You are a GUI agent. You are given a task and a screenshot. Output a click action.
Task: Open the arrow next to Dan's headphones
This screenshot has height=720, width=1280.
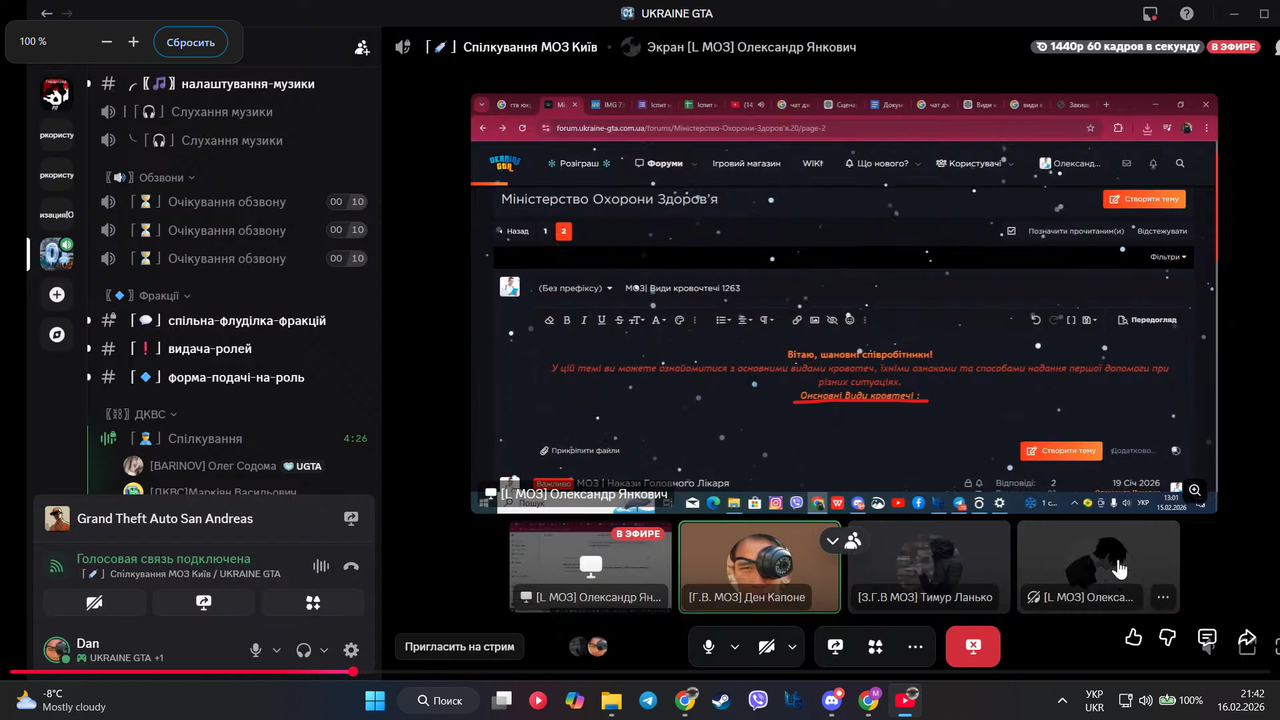(324, 650)
